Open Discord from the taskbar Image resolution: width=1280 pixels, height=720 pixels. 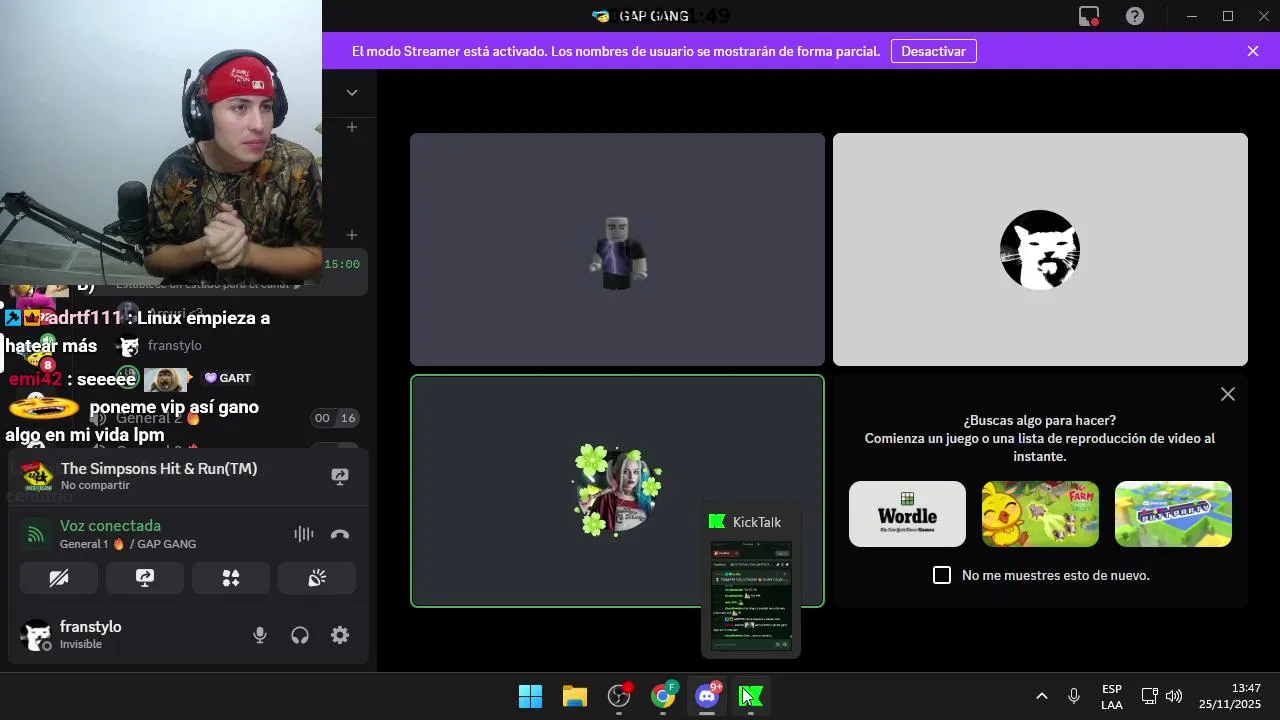(x=707, y=696)
